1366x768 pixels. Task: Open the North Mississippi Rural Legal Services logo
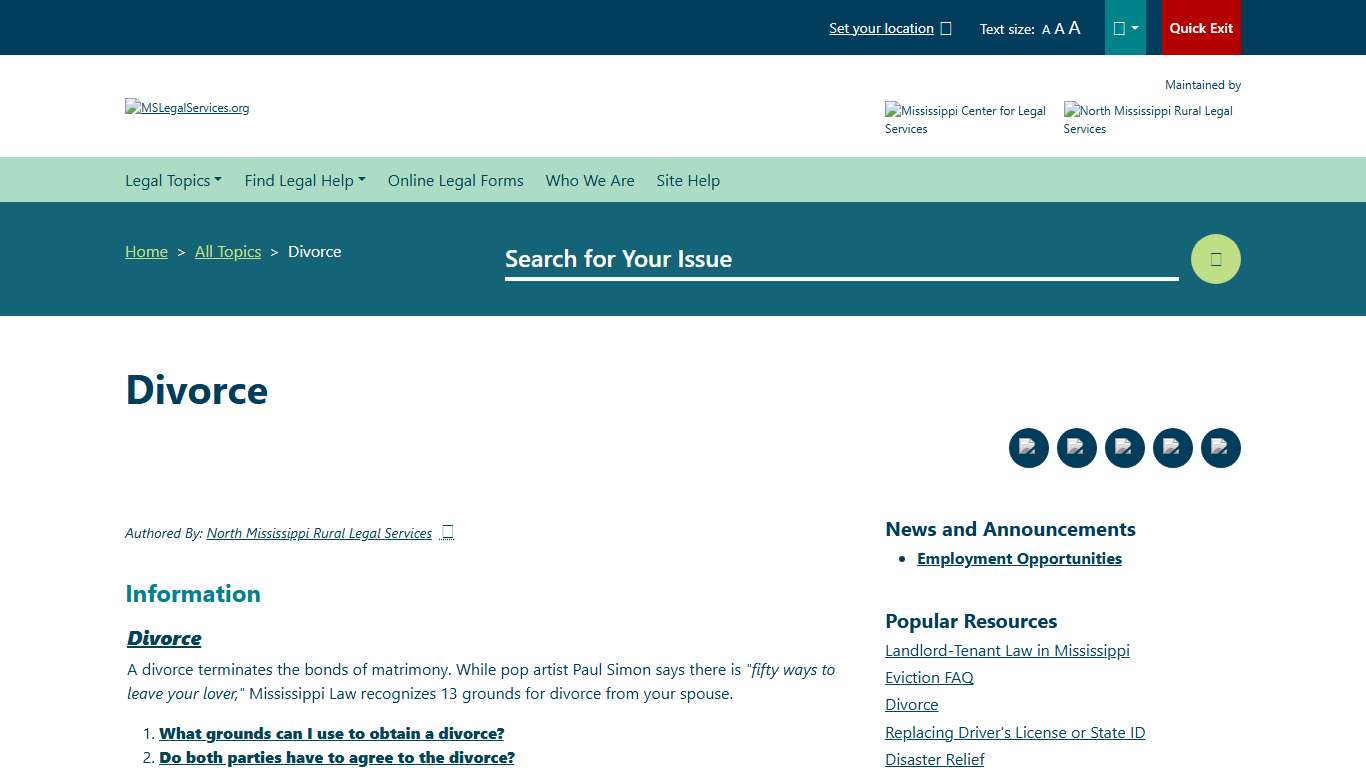tap(1147, 119)
